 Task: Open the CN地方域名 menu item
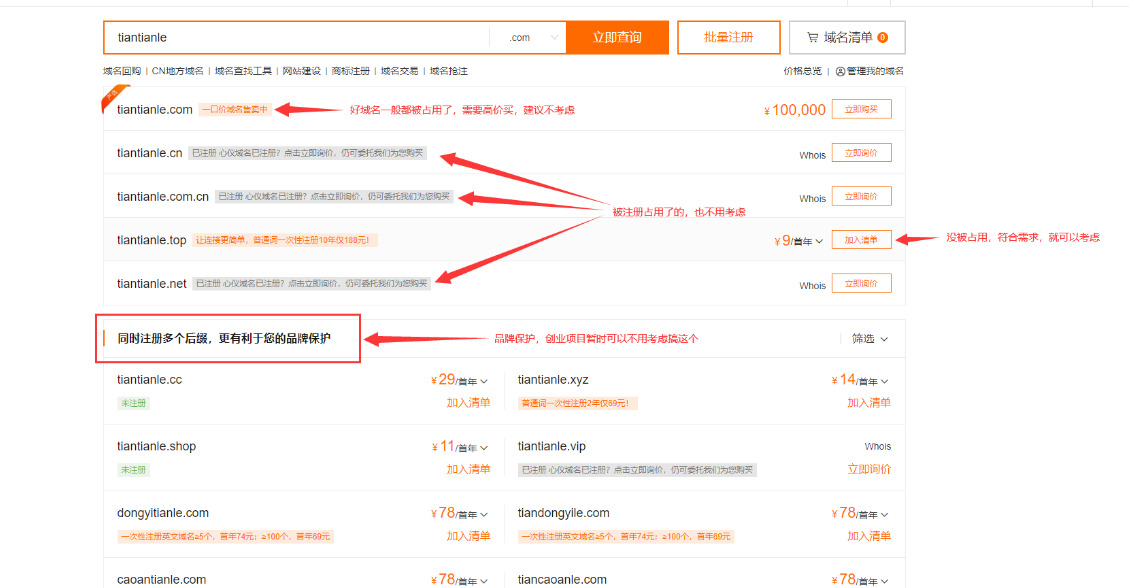[x=177, y=71]
